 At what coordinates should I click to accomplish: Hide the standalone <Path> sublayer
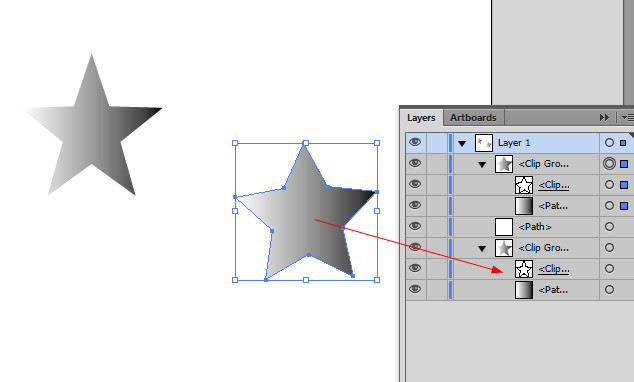click(415, 226)
